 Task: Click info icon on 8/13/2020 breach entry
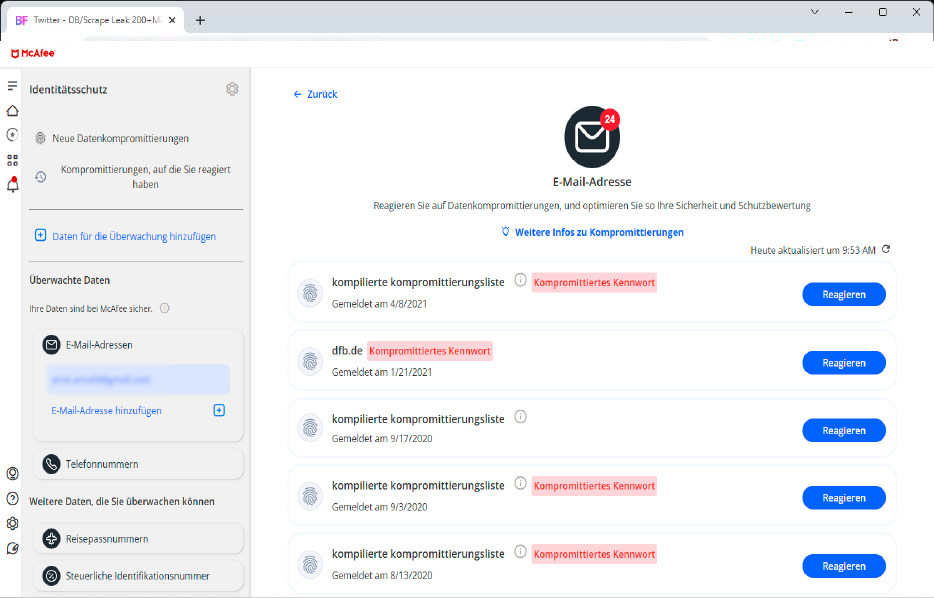520,552
